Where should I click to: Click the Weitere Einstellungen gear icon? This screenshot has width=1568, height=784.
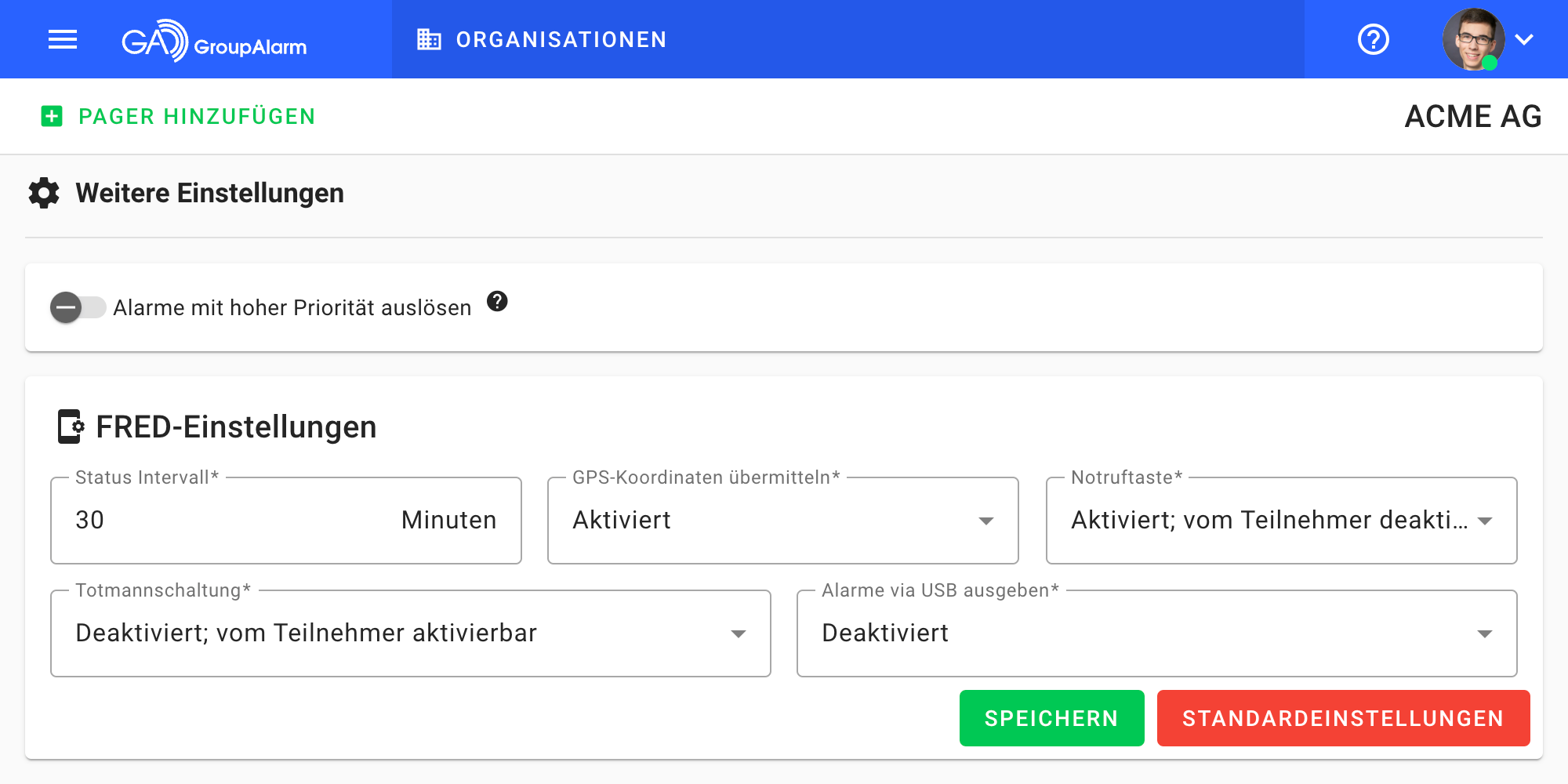pyautogui.click(x=44, y=193)
